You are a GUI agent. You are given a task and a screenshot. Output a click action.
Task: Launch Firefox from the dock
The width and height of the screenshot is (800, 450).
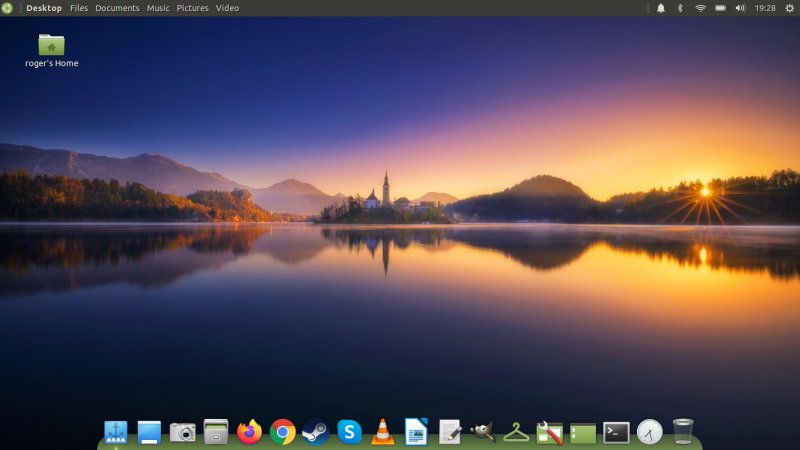(x=249, y=432)
